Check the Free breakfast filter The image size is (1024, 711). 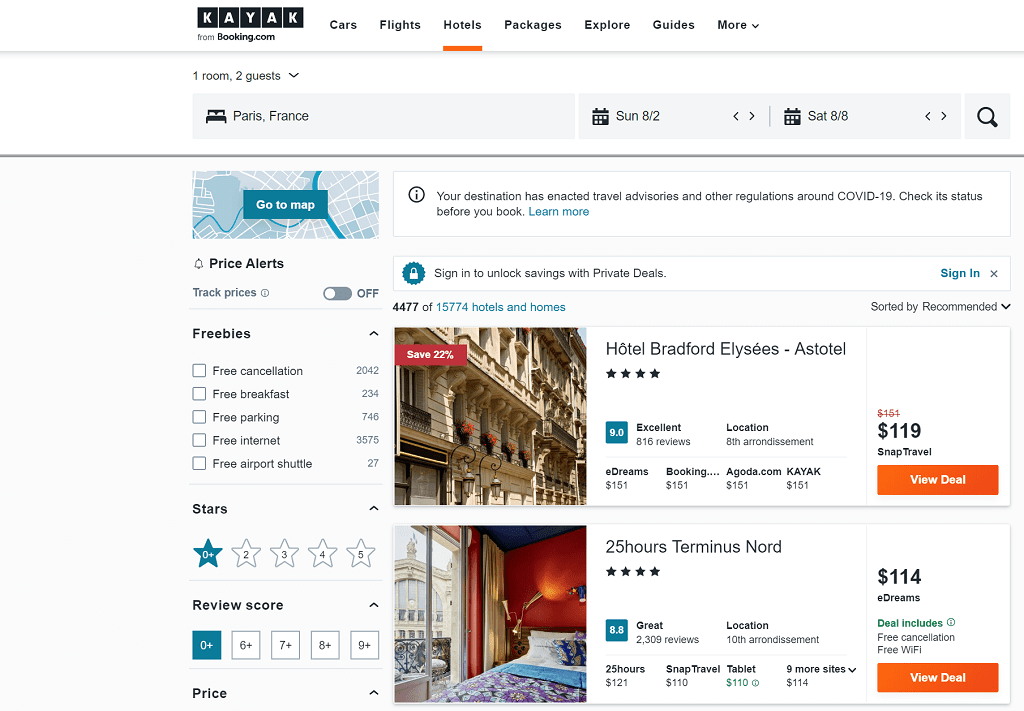[x=199, y=394]
